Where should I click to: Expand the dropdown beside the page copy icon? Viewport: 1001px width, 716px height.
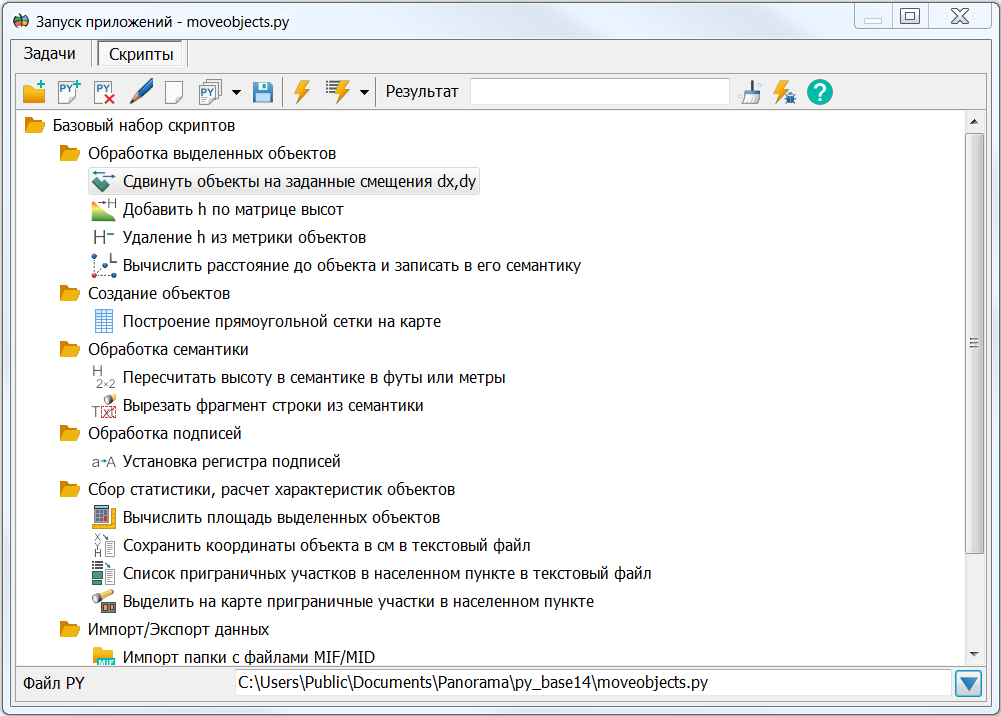pyautogui.click(x=234, y=91)
